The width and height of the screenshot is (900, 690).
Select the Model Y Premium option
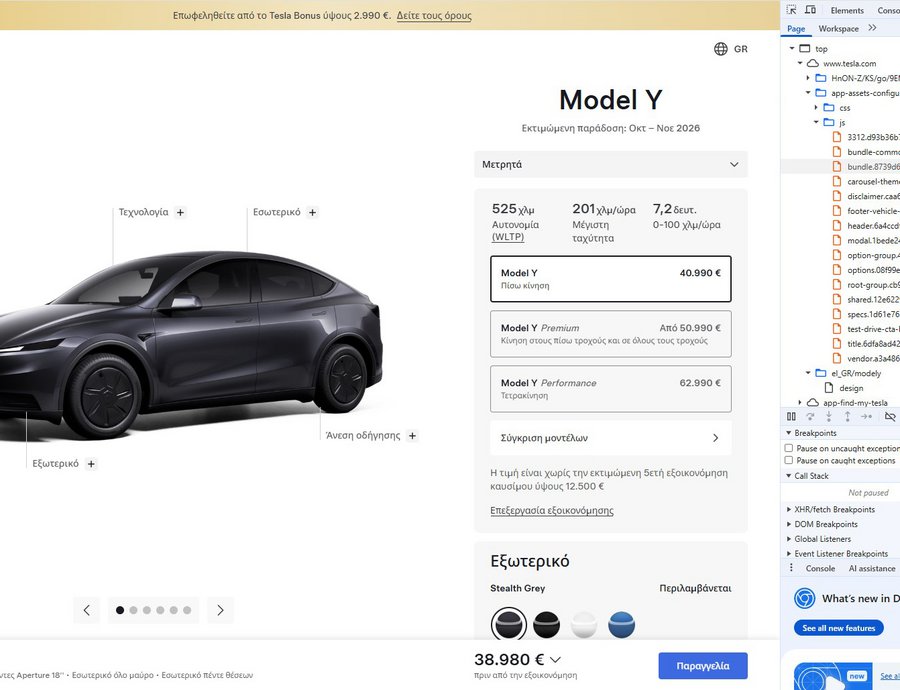coord(611,334)
